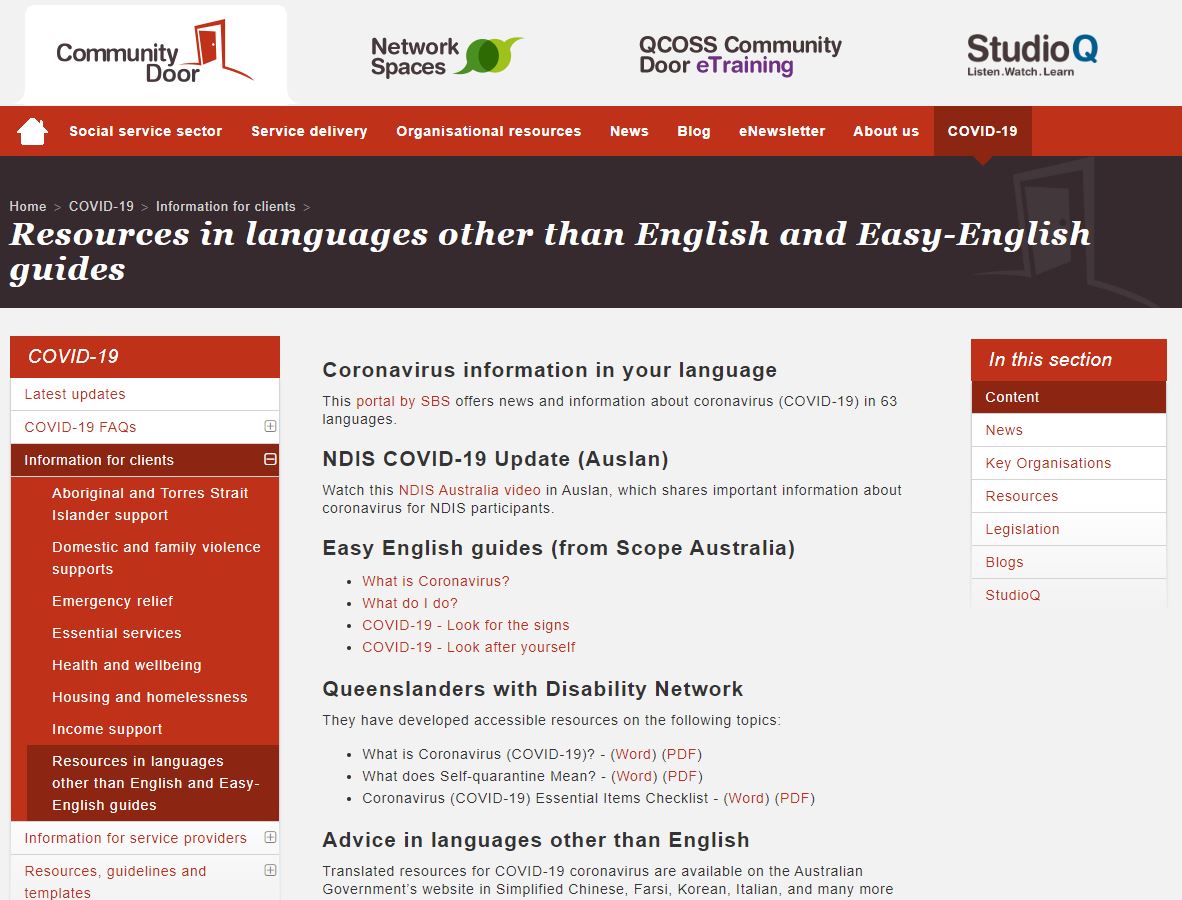The width and height of the screenshot is (1182, 900).
Task: Click the Home breadcrumb link
Action: tap(28, 207)
